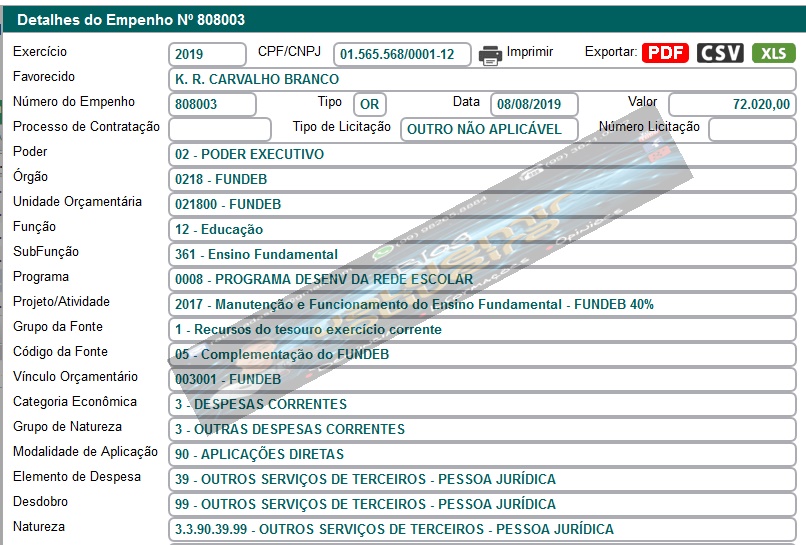Image resolution: width=806 pixels, height=545 pixels.
Task: Click the empty Processo de Contratação field
Action: click(x=220, y=129)
